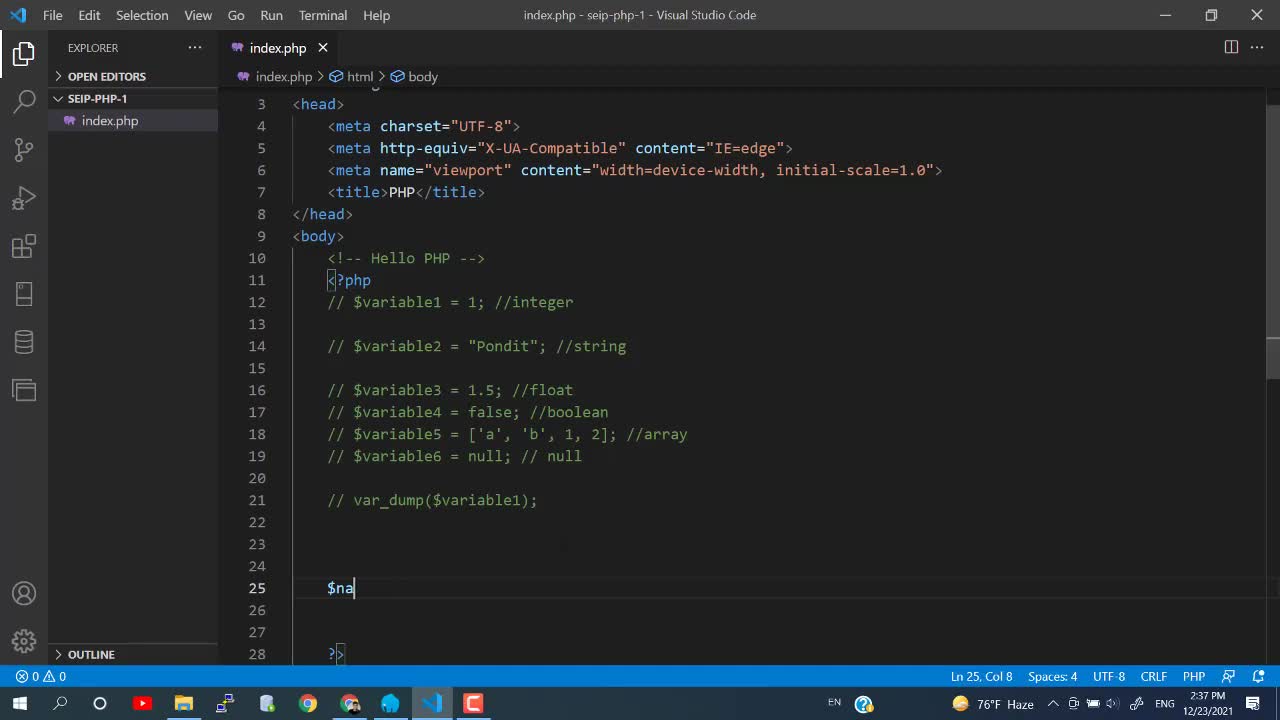The width and height of the screenshot is (1280, 720).
Task: Open editor More Actions ellipsis
Action: coord(1259,47)
